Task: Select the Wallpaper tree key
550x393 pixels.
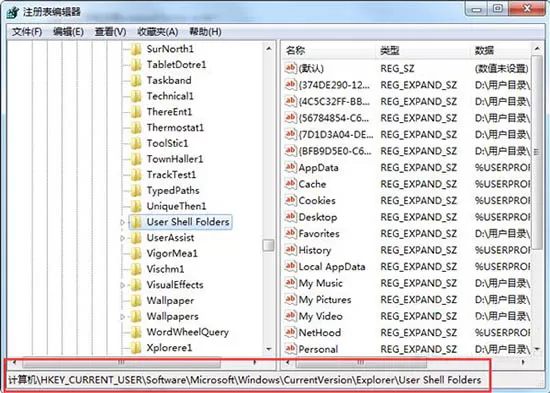Action: 170,301
